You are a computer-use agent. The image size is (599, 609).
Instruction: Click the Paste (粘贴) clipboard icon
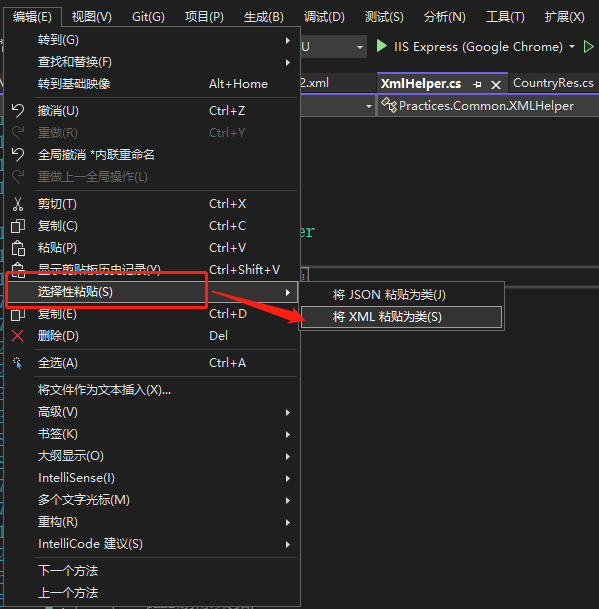pos(18,248)
